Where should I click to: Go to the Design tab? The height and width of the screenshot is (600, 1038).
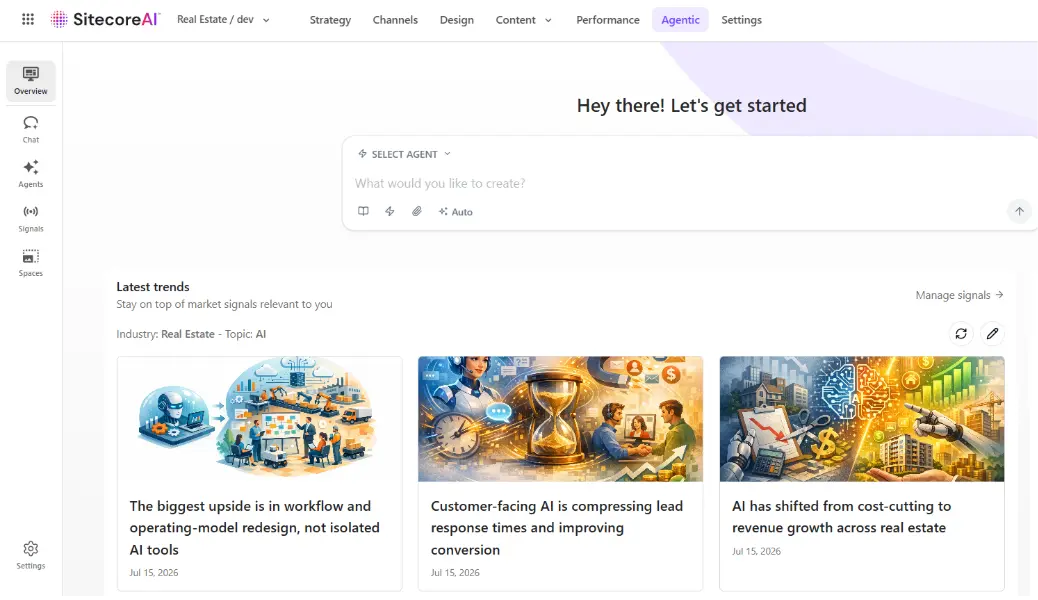tap(457, 20)
